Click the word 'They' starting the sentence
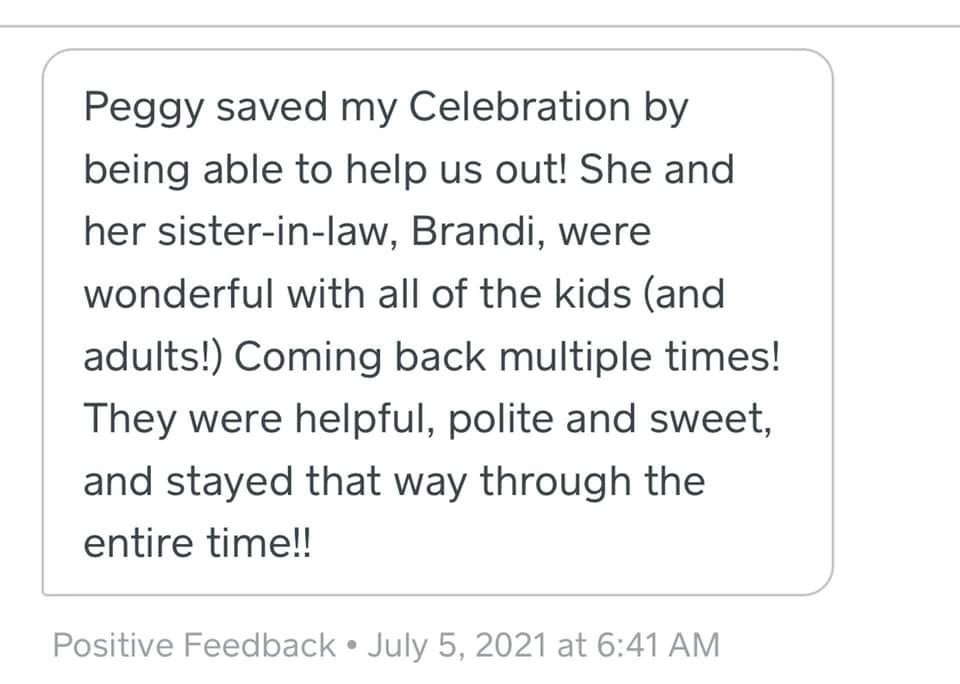The width and height of the screenshot is (960, 684). (130, 421)
